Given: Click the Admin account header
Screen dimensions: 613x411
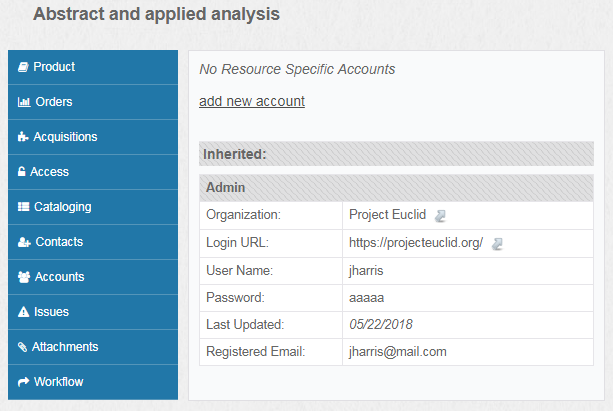Looking at the screenshot, I should 396,188.
